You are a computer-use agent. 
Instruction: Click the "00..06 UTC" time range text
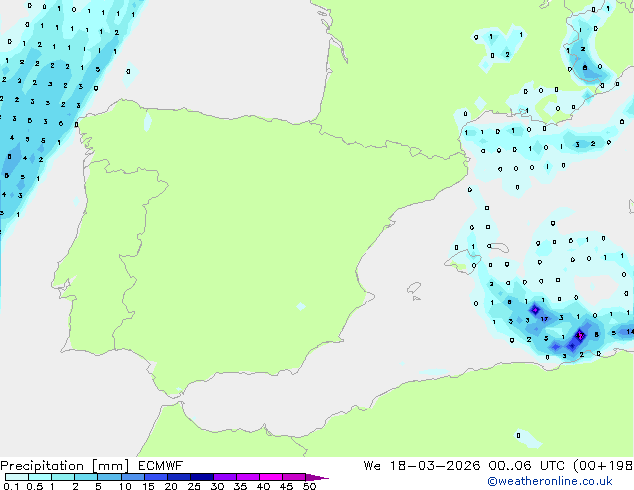[x=526, y=466]
